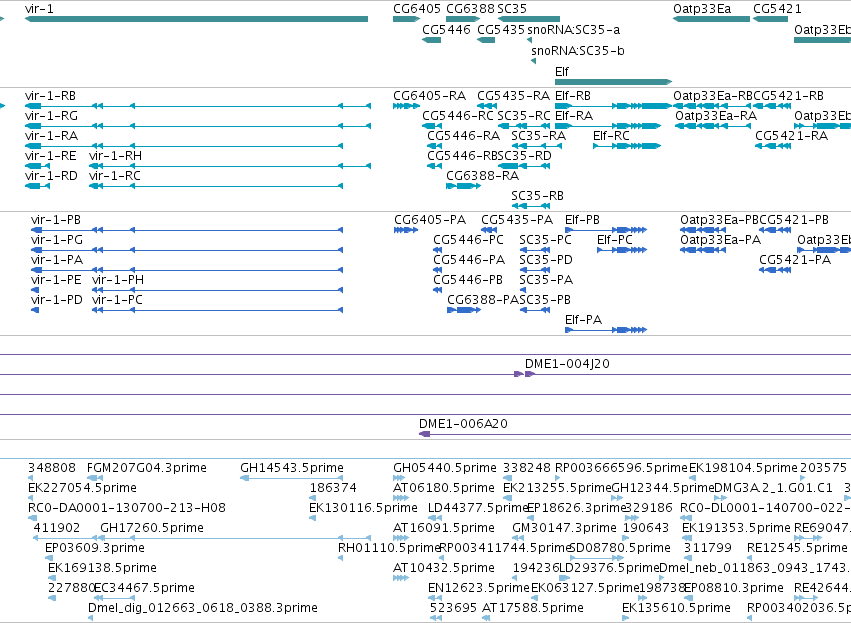Click transcript CG5435-RA

click(487, 106)
